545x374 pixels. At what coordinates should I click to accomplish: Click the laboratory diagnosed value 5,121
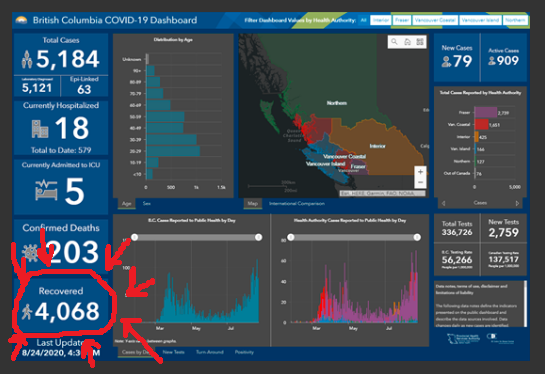point(37,88)
